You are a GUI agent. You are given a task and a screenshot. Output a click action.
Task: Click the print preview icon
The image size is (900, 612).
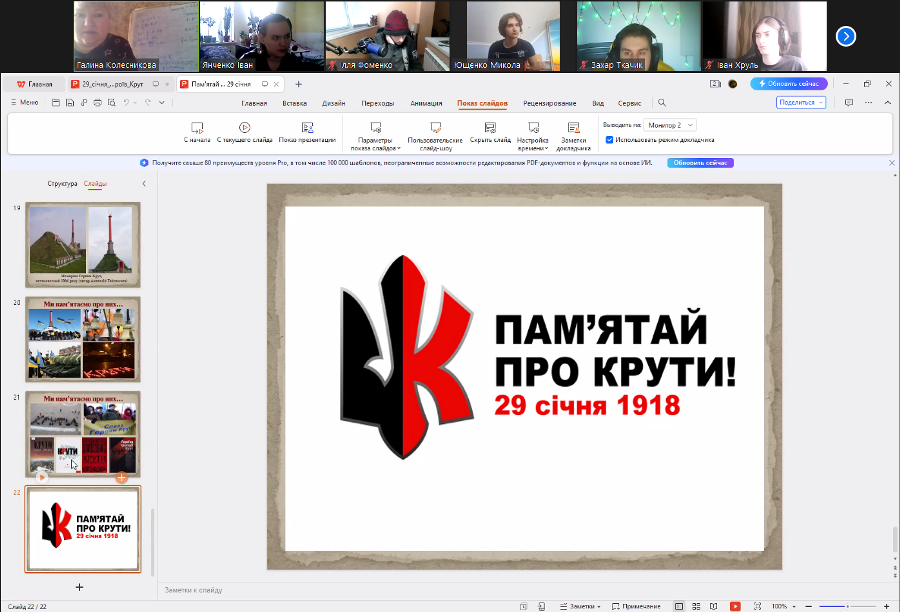click(111, 103)
